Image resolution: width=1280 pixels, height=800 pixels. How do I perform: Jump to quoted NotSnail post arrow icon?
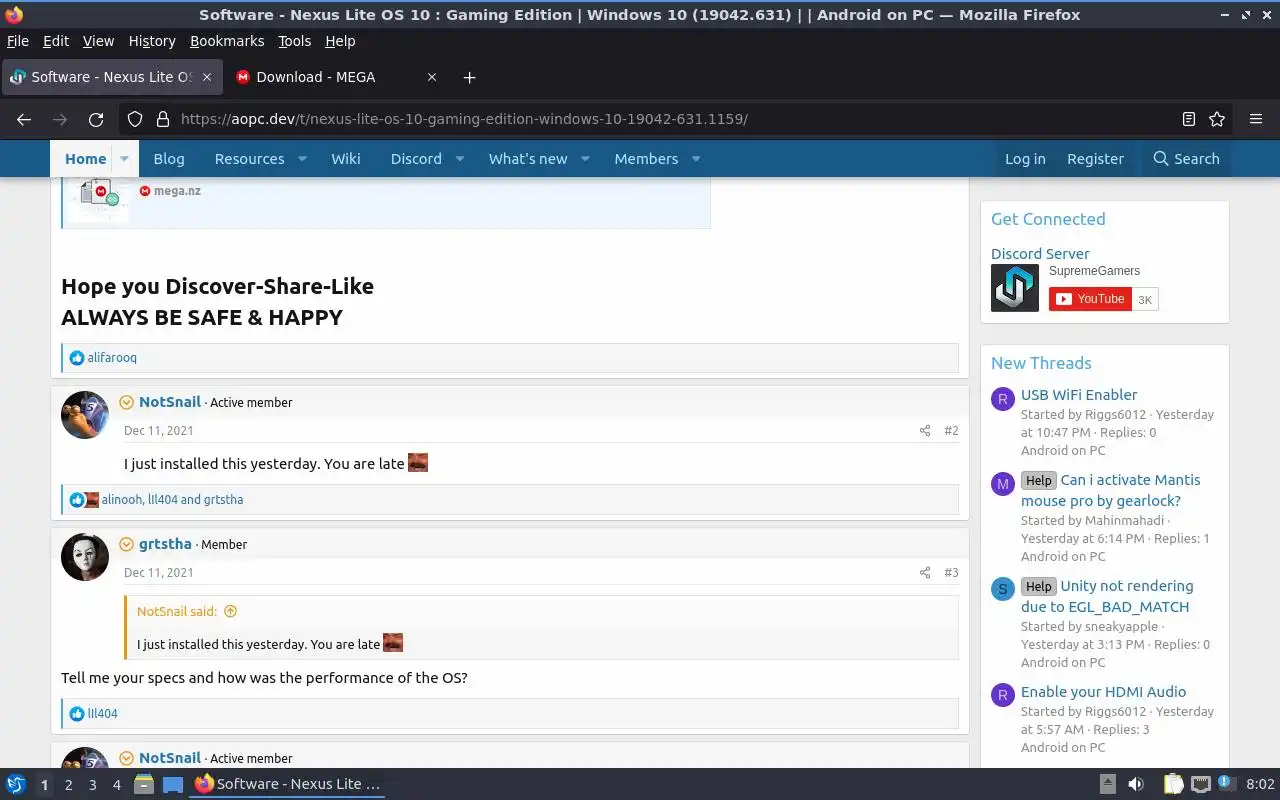230,611
